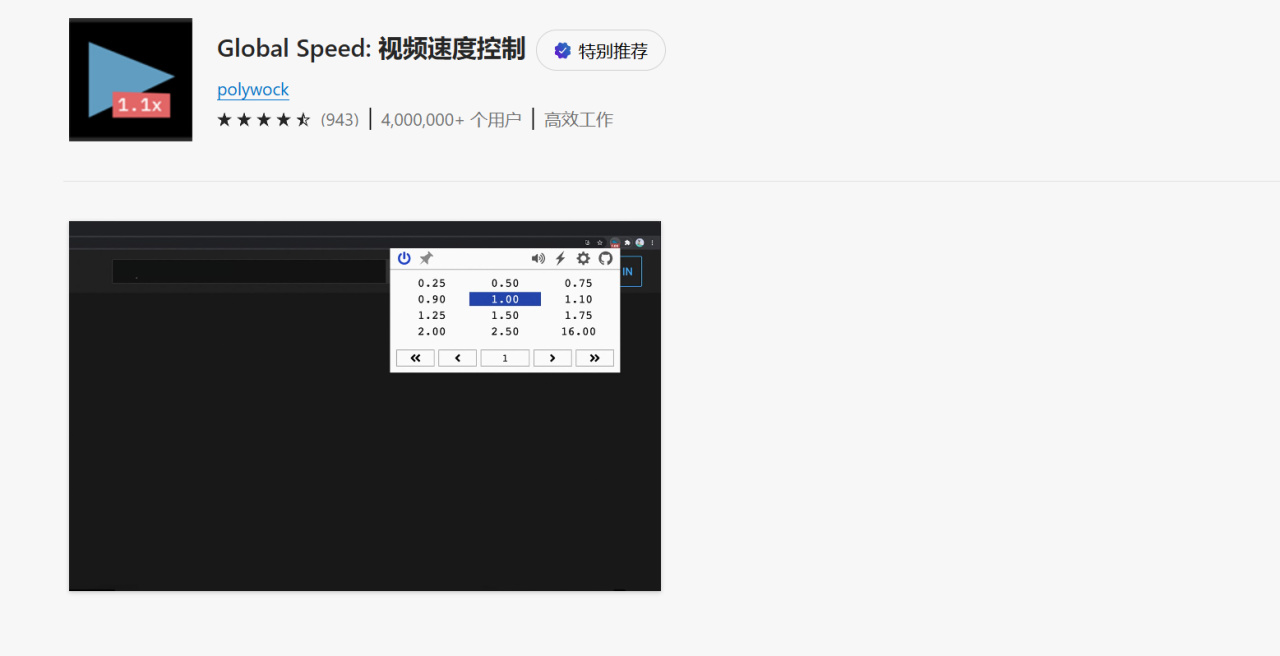The width and height of the screenshot is (1280, 656).
Task: Click the Global Speed: 视频速度控制 title
Action: 371,50
